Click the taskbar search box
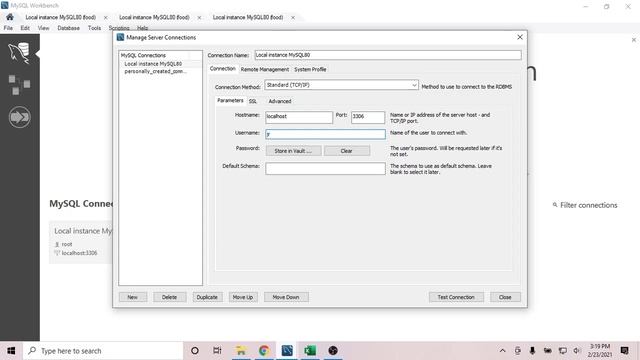This screenshot has width=640, height=360. tap(103, 351)
